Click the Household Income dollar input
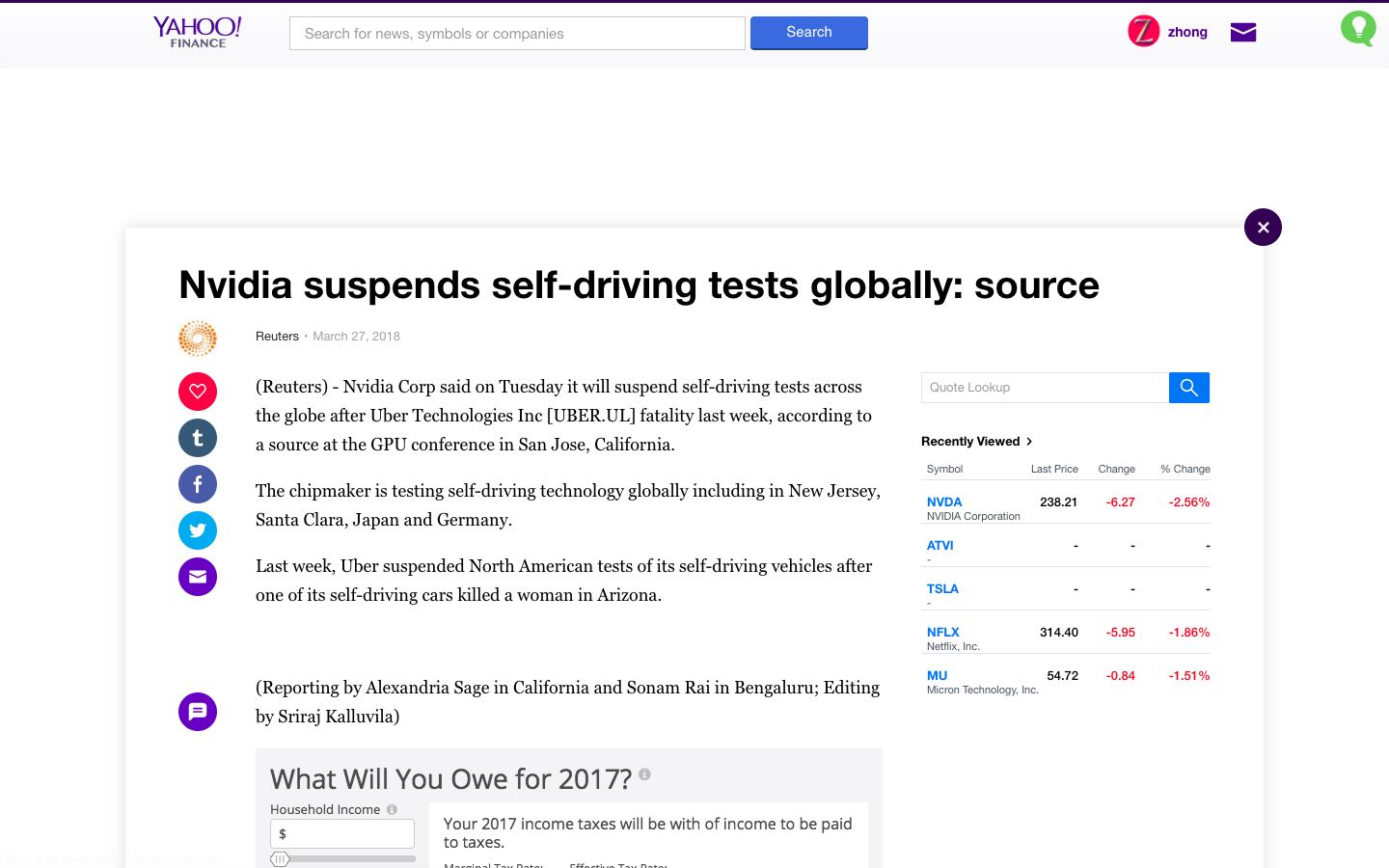1389x868 pixels. point(342,834)
